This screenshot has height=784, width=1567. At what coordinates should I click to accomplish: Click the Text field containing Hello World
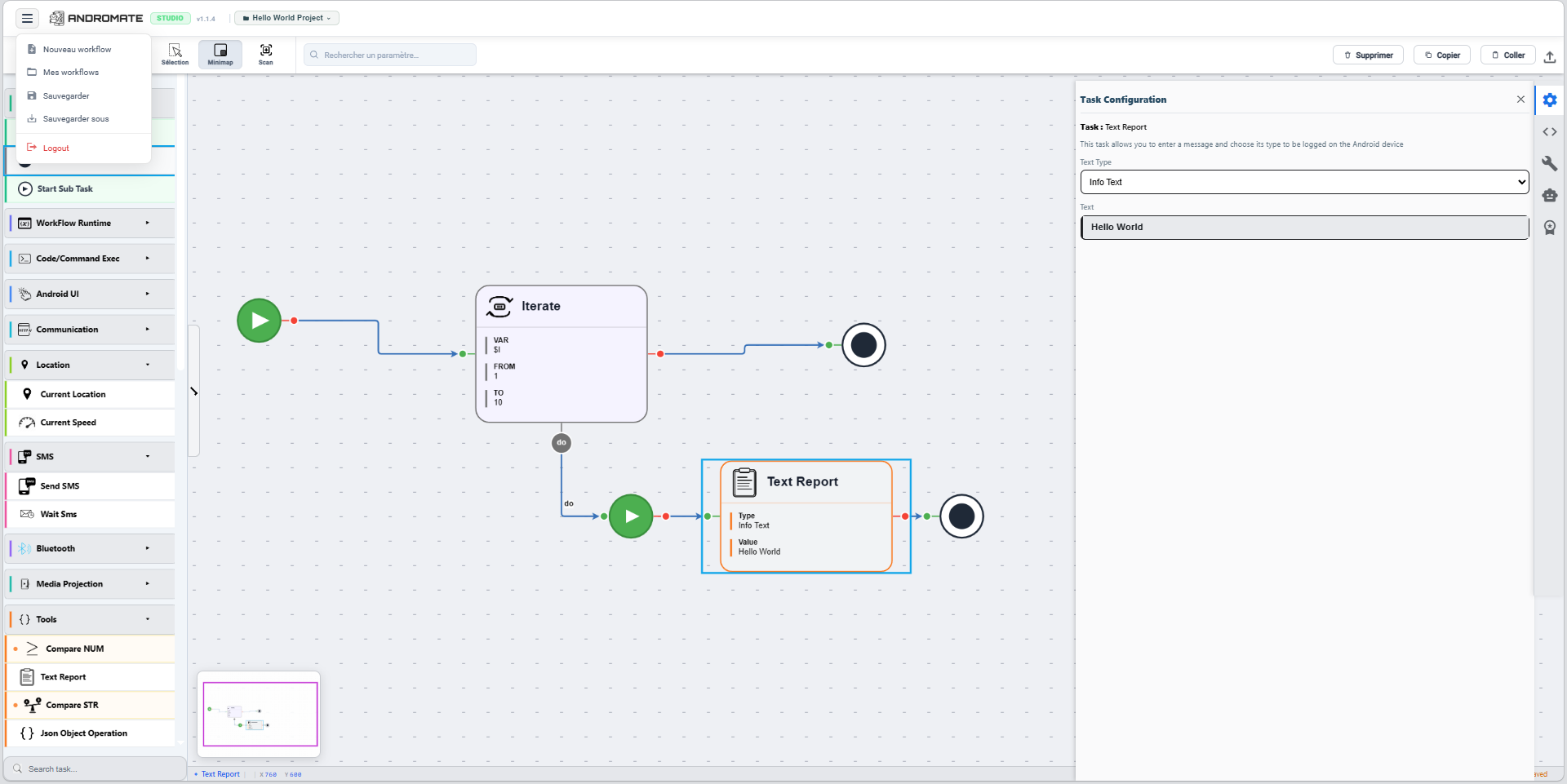[1304, 228]
